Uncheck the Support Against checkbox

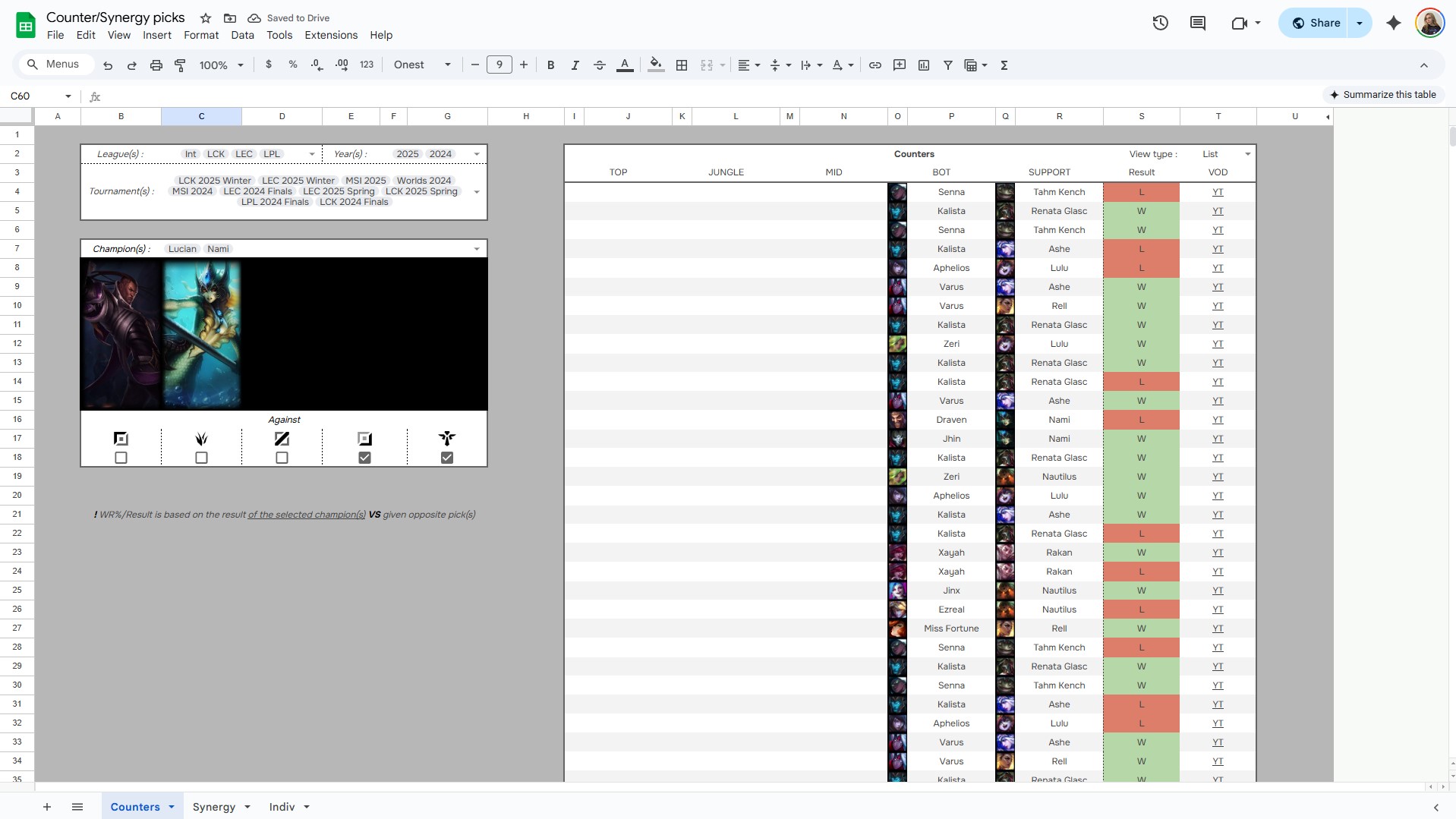tap(447, 458)
